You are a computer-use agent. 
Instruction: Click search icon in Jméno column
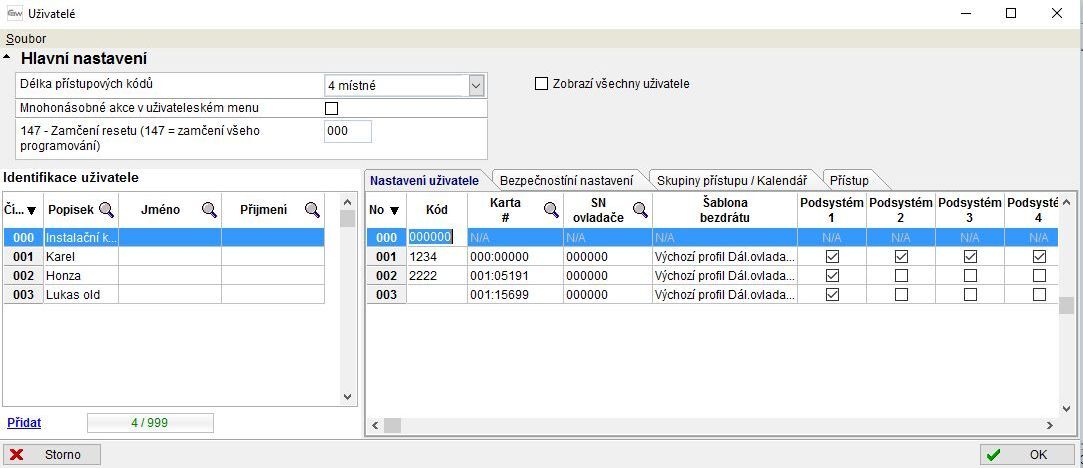pyautogui.click(x=210, y=210)
